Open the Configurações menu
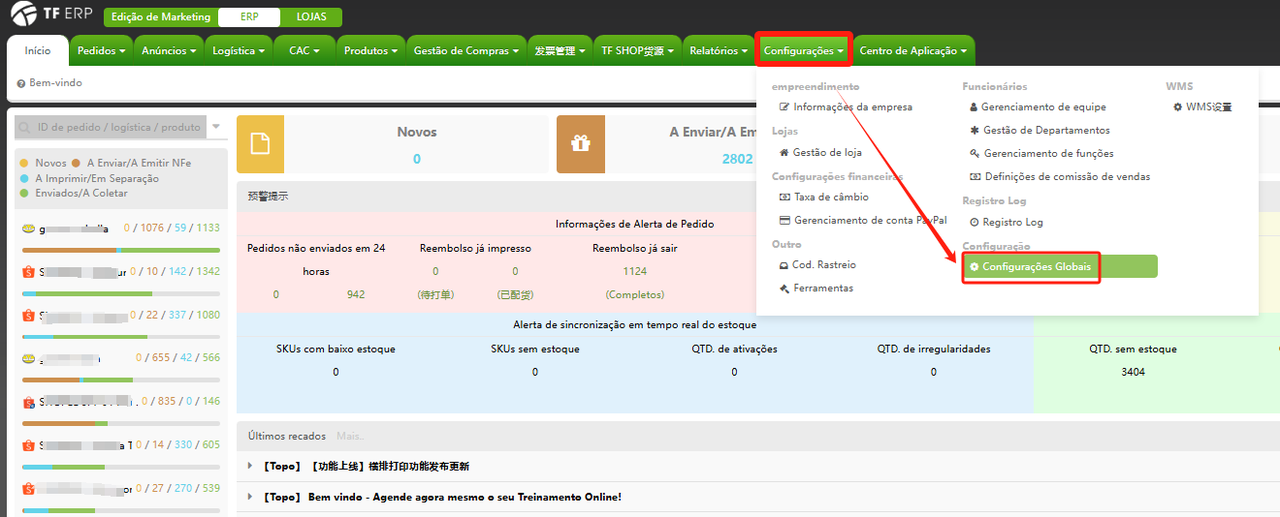Image resolution: width=1280 pixels, height=517 pixels. (804, 51)
